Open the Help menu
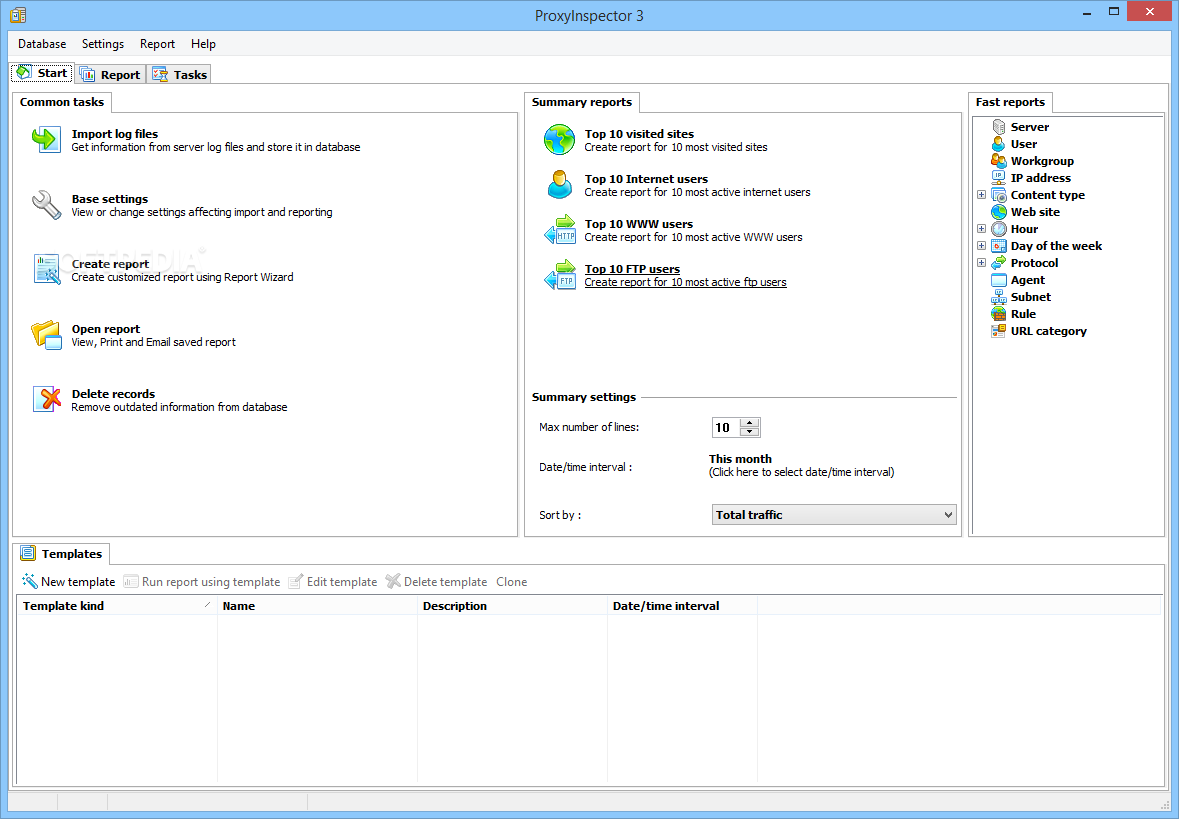This screenshot has height=819, width=1179. (203, 44)
